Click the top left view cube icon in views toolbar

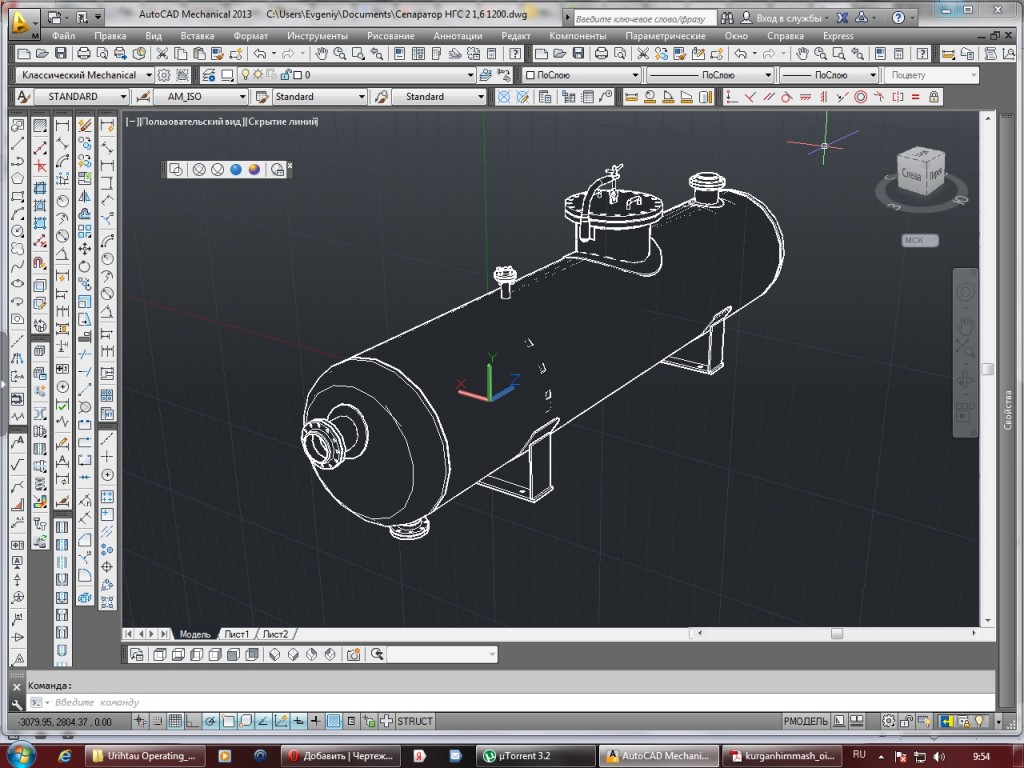tap(160, 654)
